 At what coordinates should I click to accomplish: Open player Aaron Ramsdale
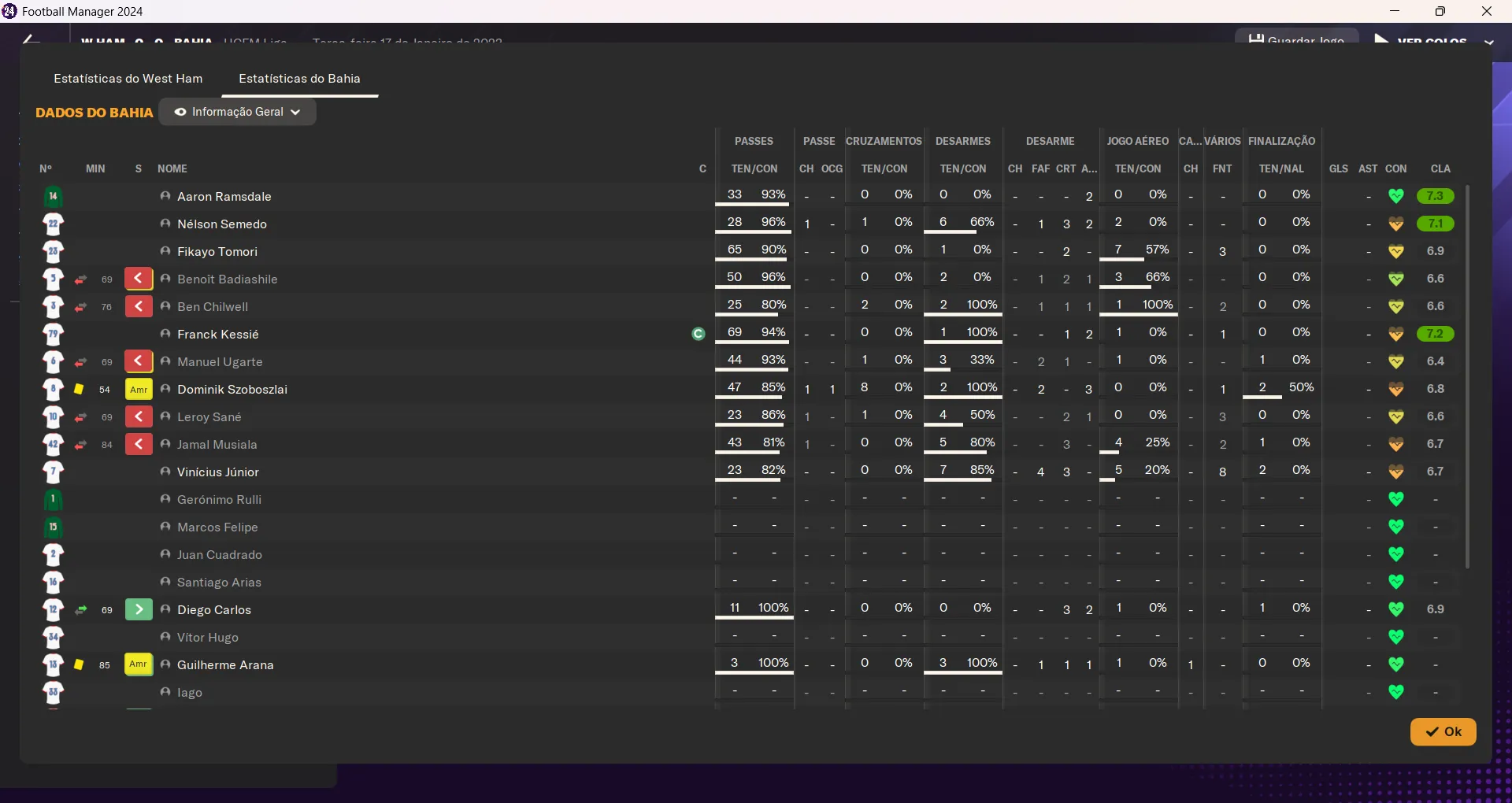pos(224,197)
